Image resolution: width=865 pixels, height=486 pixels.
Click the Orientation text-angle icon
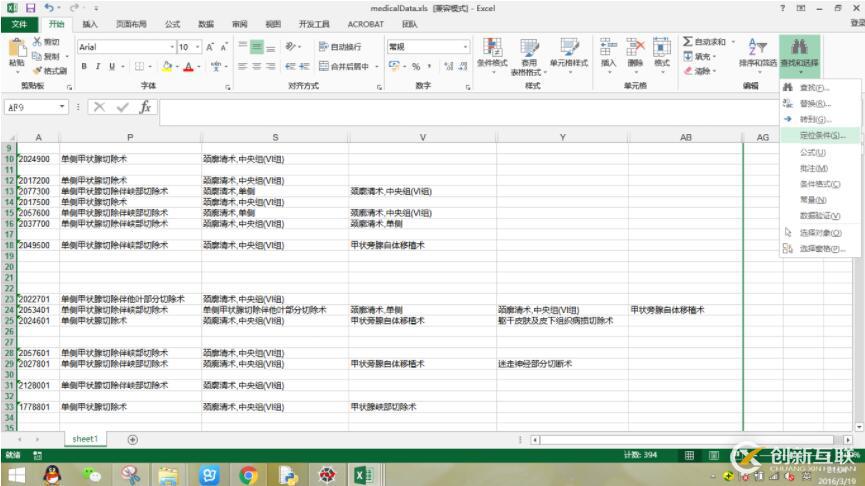pos(291,46)
